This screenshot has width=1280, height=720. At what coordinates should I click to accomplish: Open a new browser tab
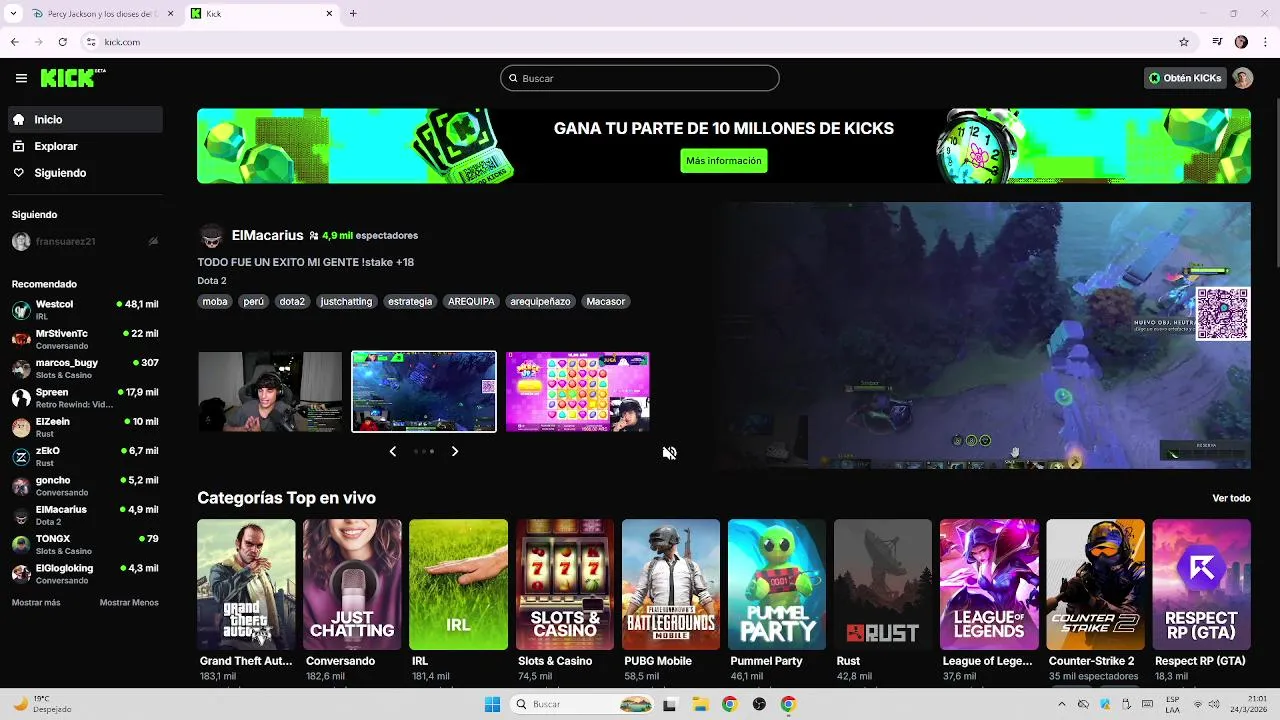tap(353, 13)
